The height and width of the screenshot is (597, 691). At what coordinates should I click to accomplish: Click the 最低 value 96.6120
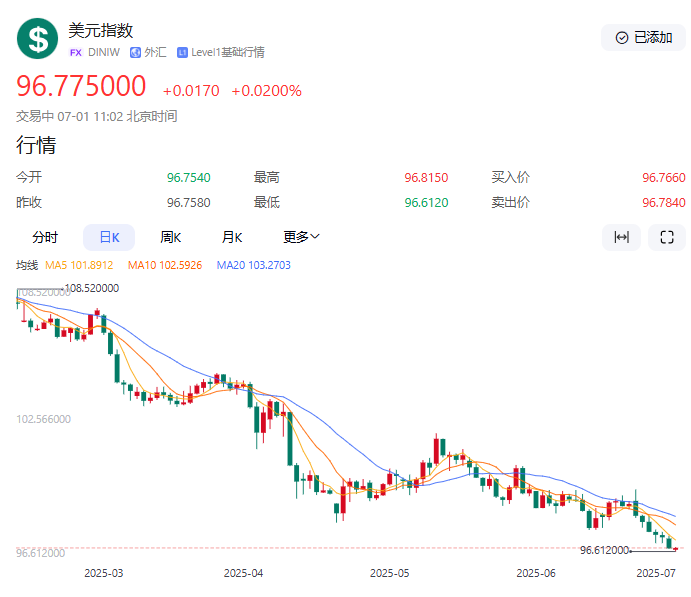tap(426, 203)
